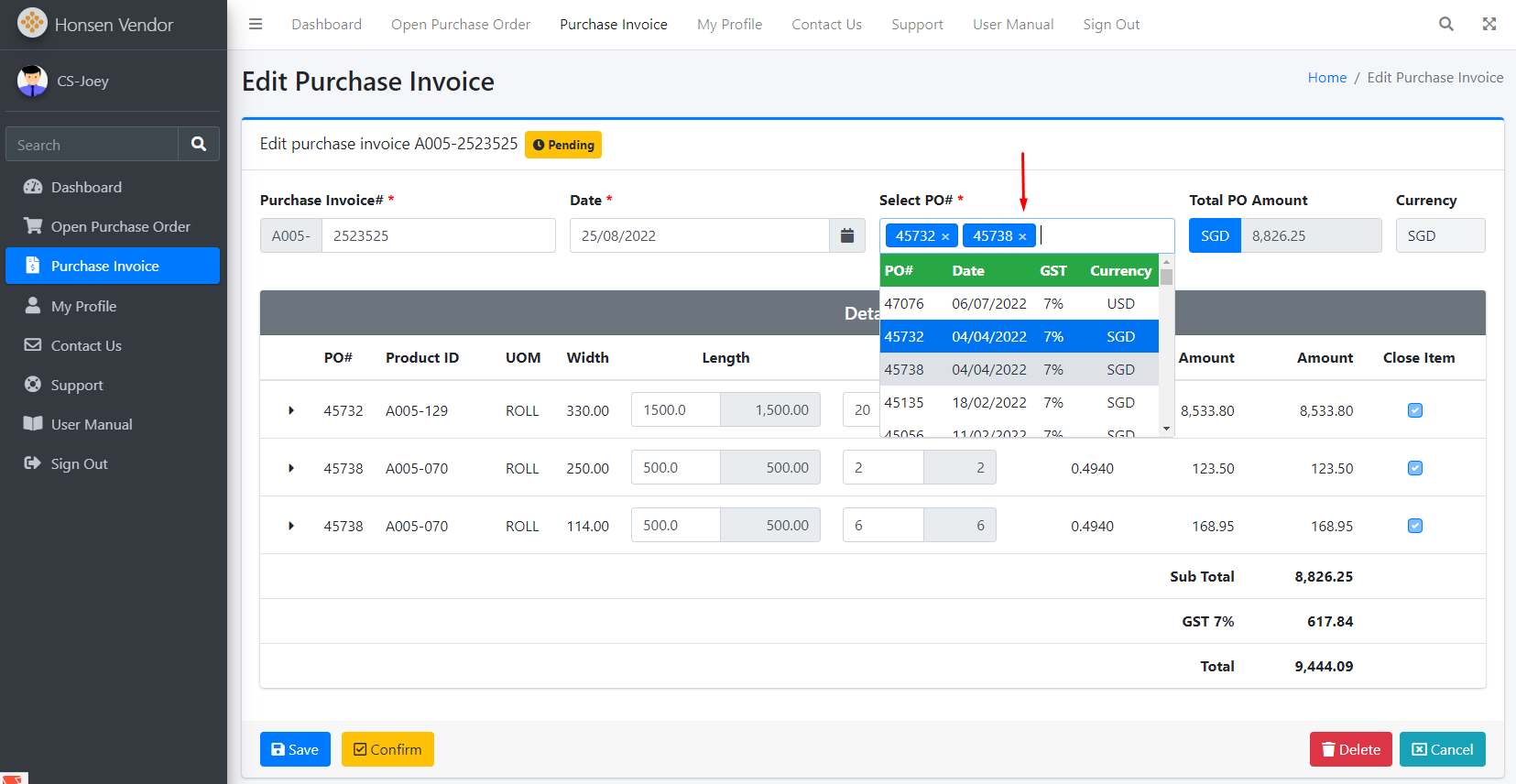This screenshot has width=1516, height=784.
Task: Toggle fullscreen with the expand arrows icon
Action: coord(1489,25)
